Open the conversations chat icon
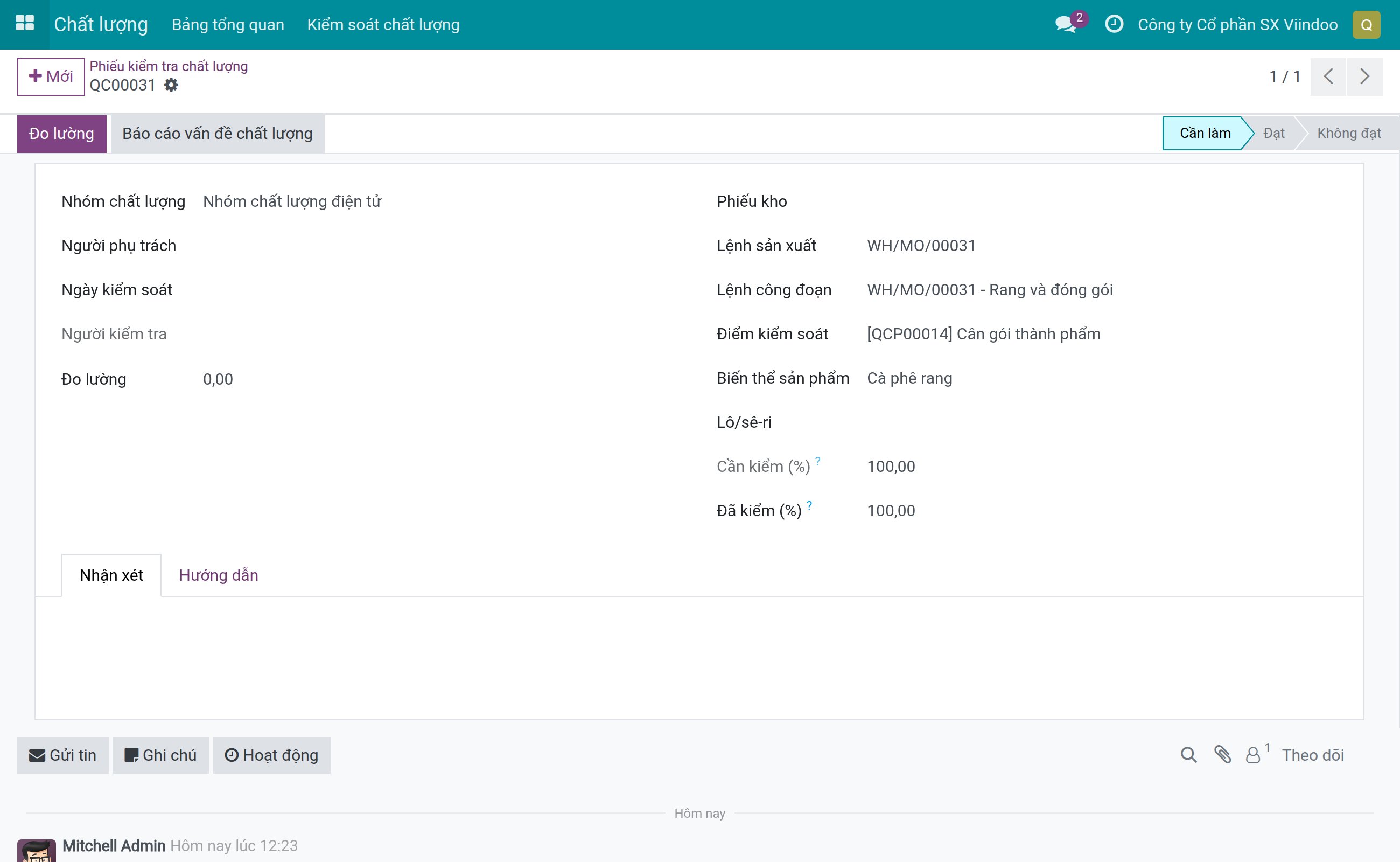Screen dimensions: 1400x862 1067,24
